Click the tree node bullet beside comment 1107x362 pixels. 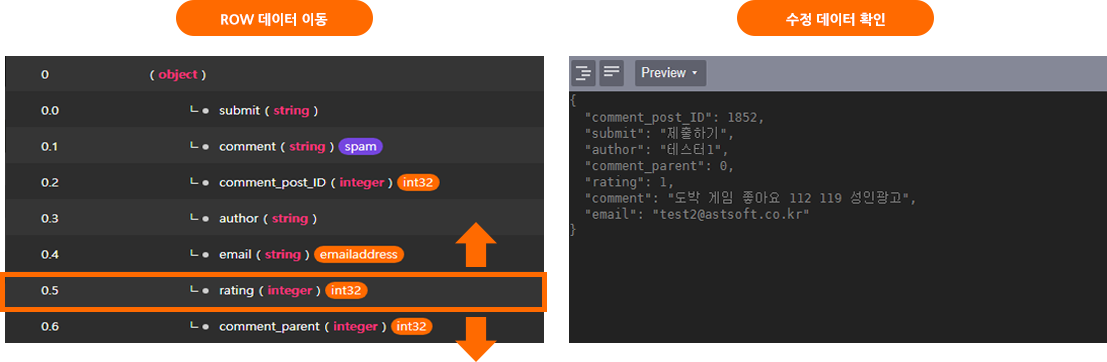pos(205,147)
